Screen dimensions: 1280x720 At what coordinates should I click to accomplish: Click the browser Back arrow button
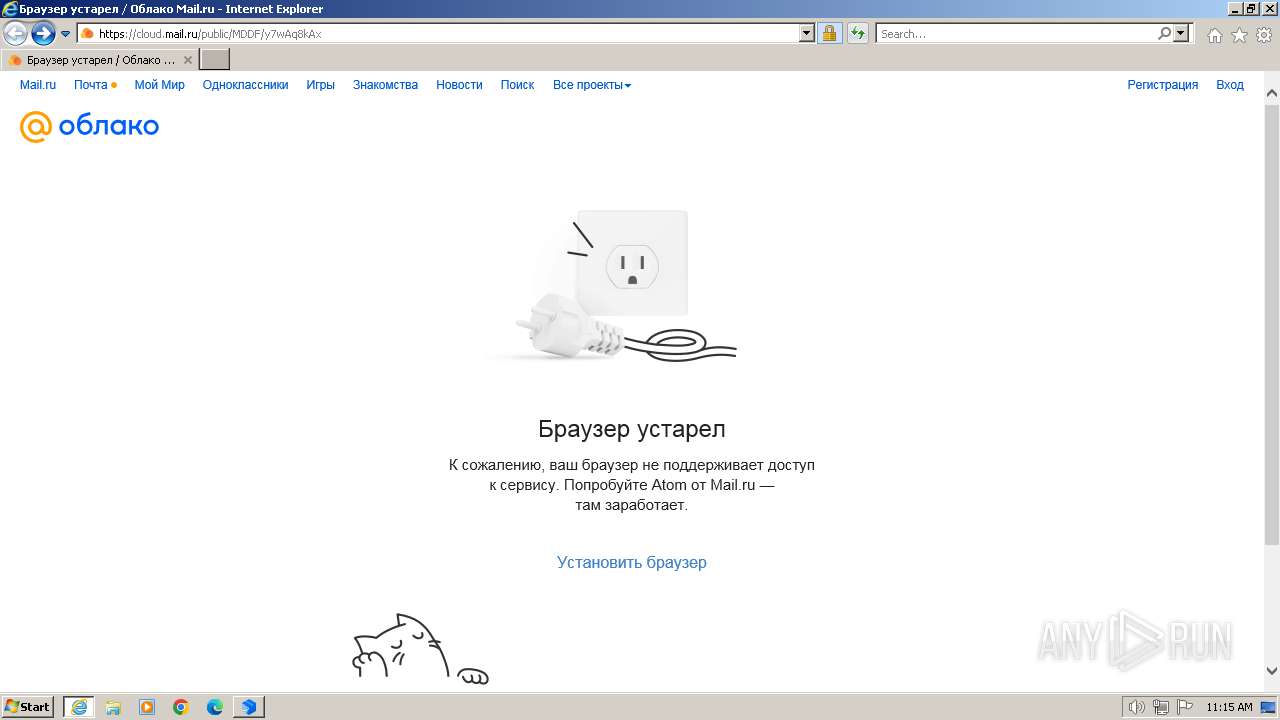point(16,34)
